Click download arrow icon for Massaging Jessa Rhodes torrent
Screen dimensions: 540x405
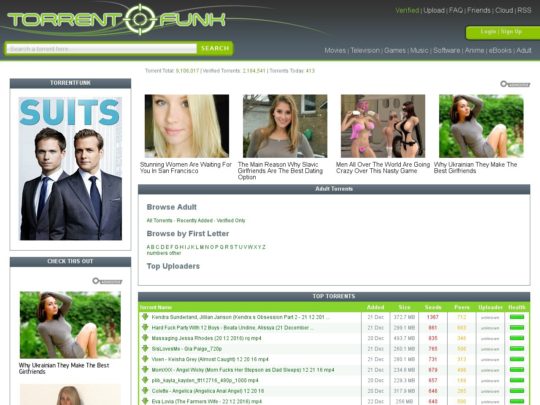point(145,338)
